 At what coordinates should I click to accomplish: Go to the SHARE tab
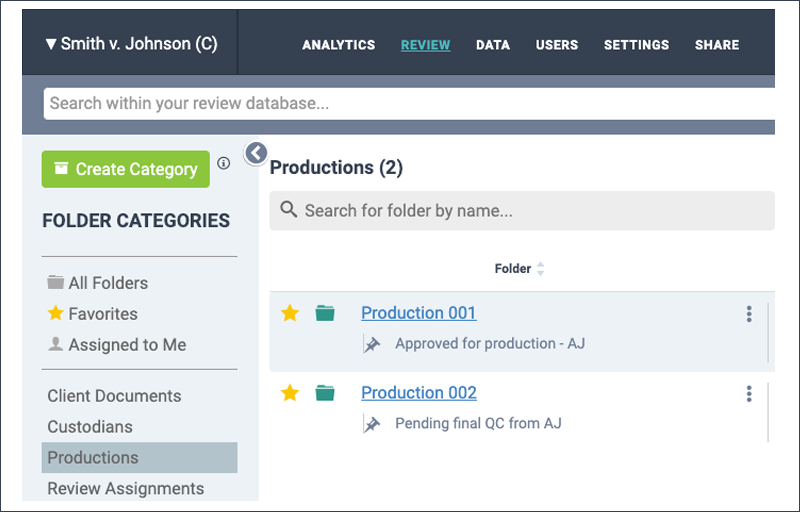pyautogui.click(x=717, y=45)
